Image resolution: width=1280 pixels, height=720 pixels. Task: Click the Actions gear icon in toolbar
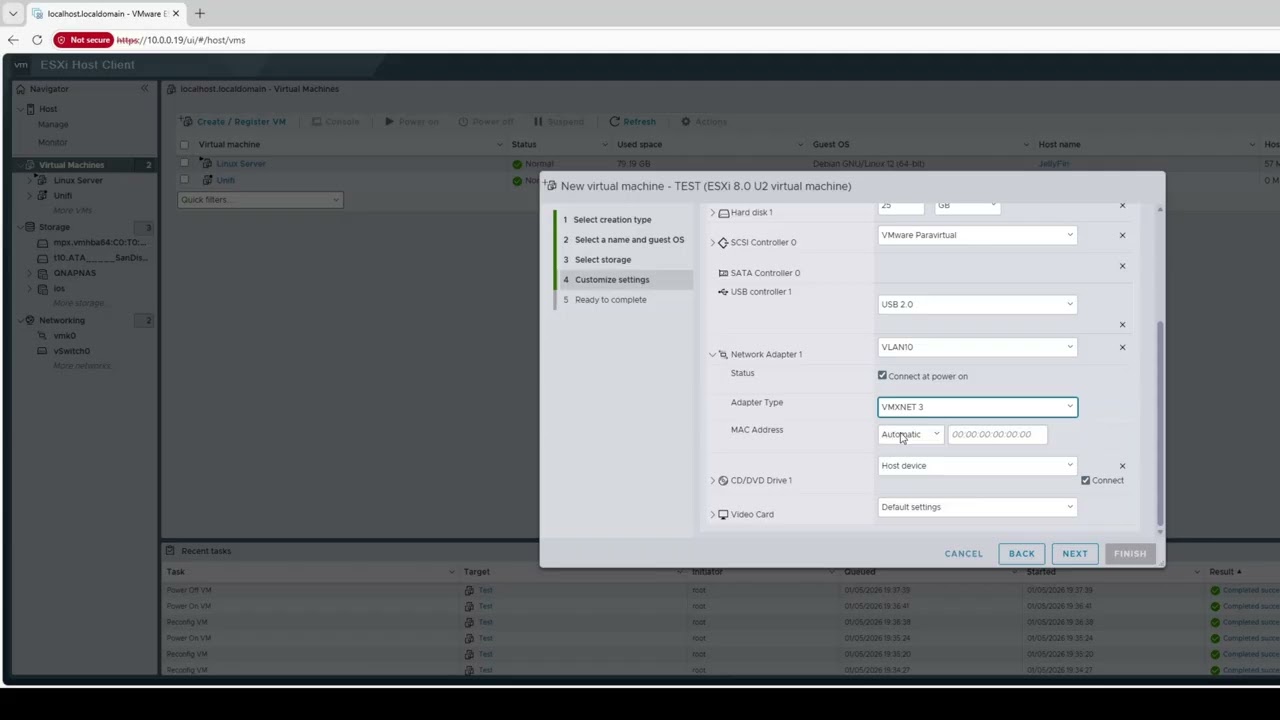pos(685,122)
